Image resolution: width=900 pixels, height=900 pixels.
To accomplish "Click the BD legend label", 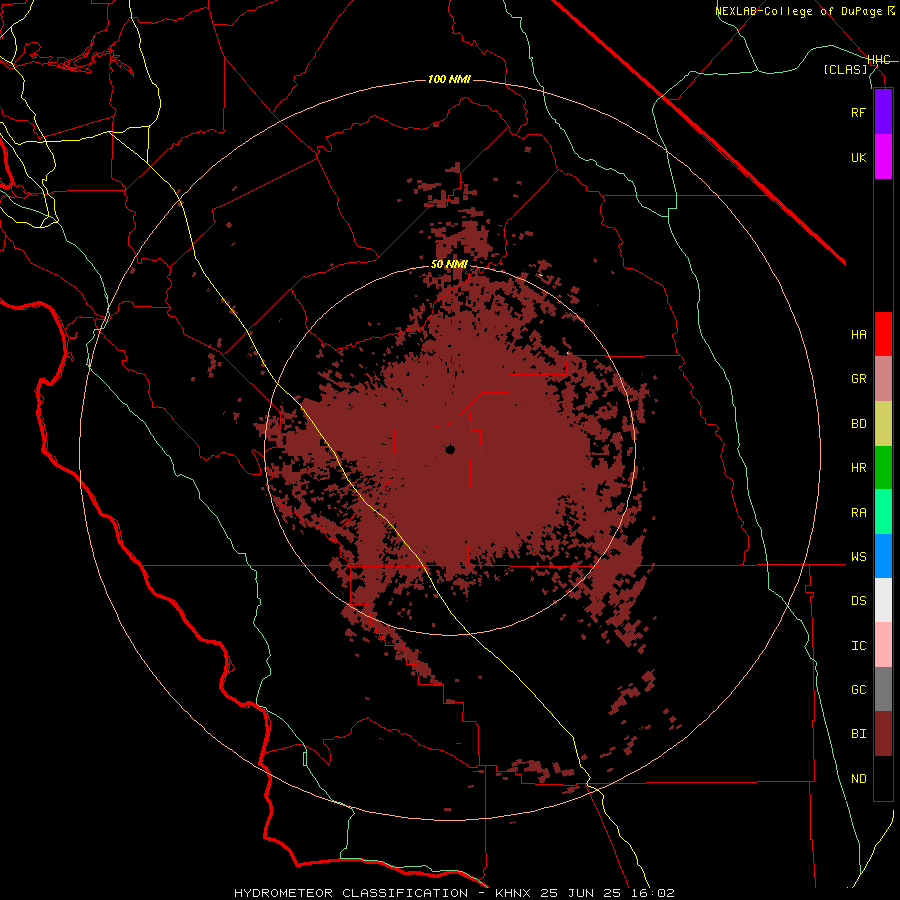I will (859, 424).
